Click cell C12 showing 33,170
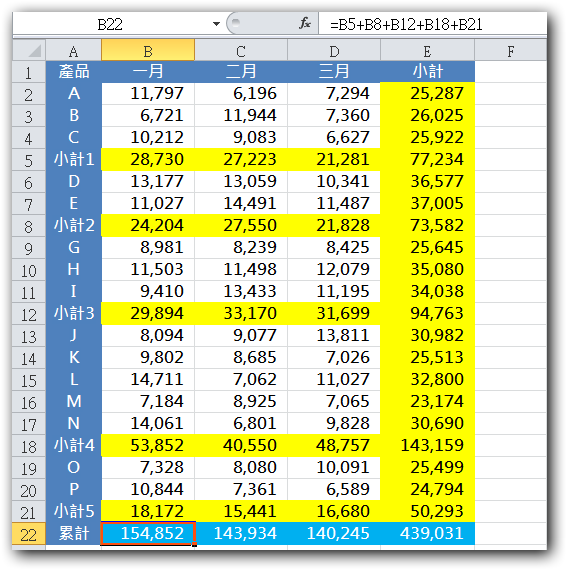The height and width of the screenshot is (570, 567). [x=241, y=313]
